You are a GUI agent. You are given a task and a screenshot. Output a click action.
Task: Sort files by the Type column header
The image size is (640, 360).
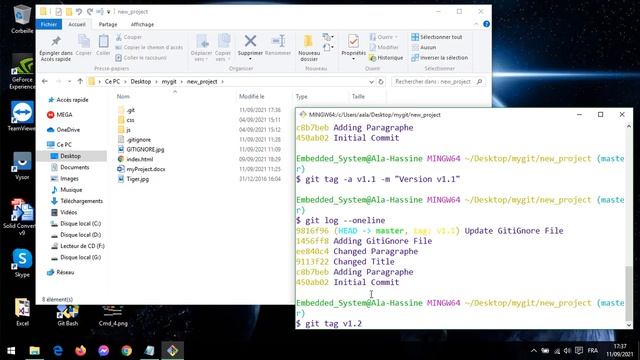click(x=302, y=97)
